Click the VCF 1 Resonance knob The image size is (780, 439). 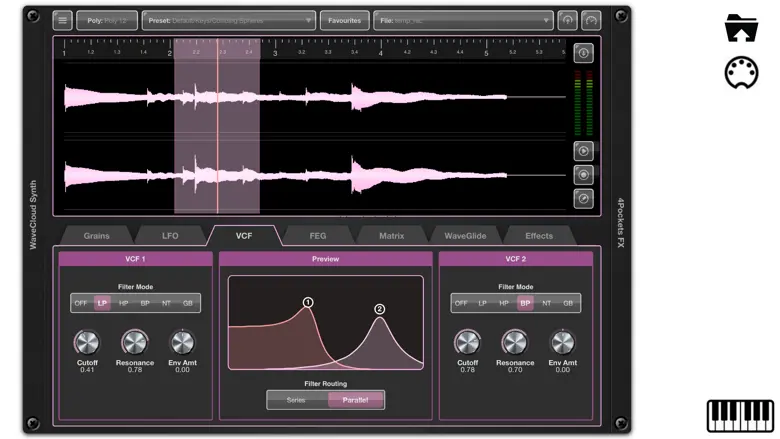click(x=135, y=343)
